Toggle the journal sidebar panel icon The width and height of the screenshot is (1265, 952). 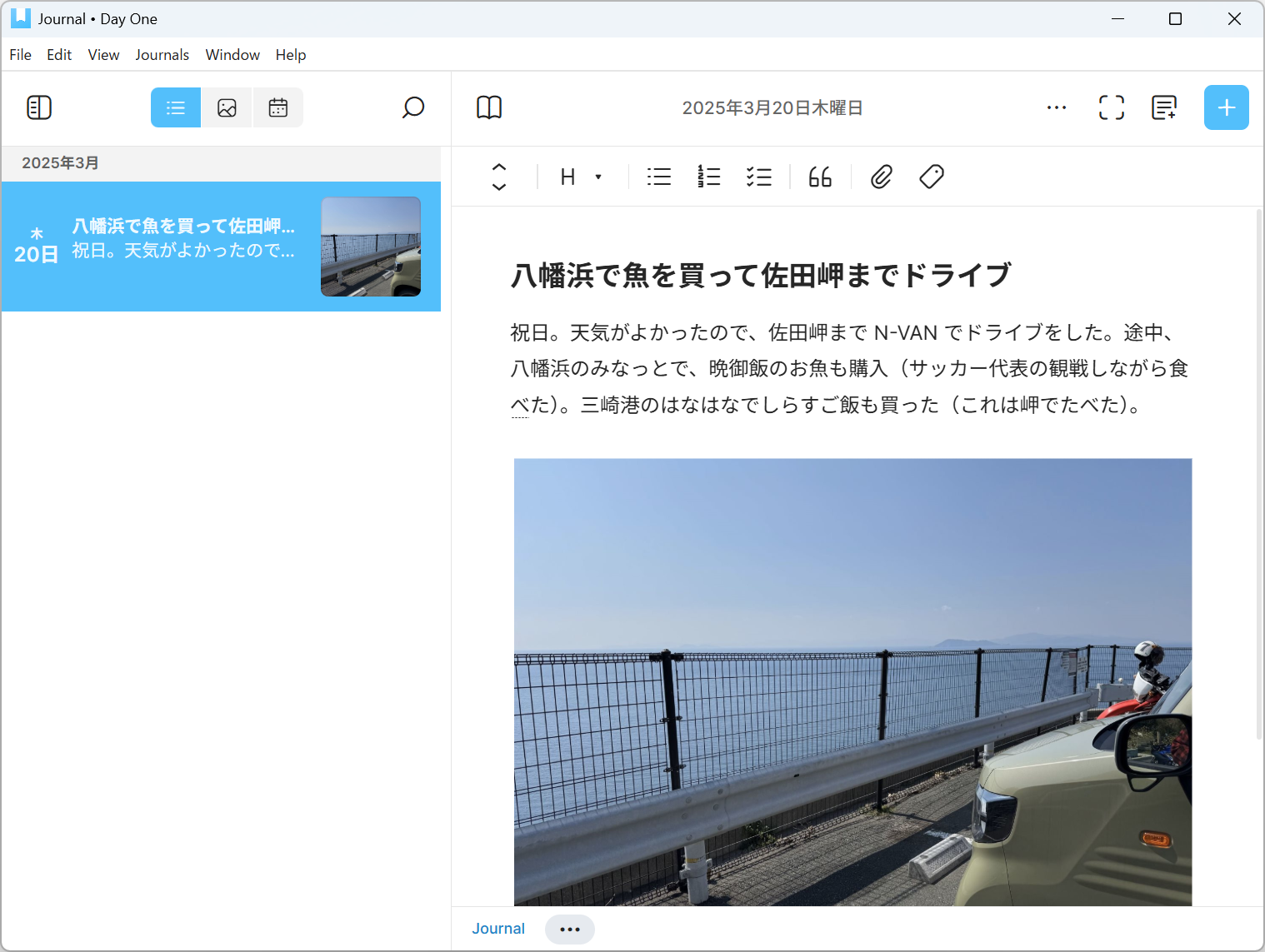point(38,107)
